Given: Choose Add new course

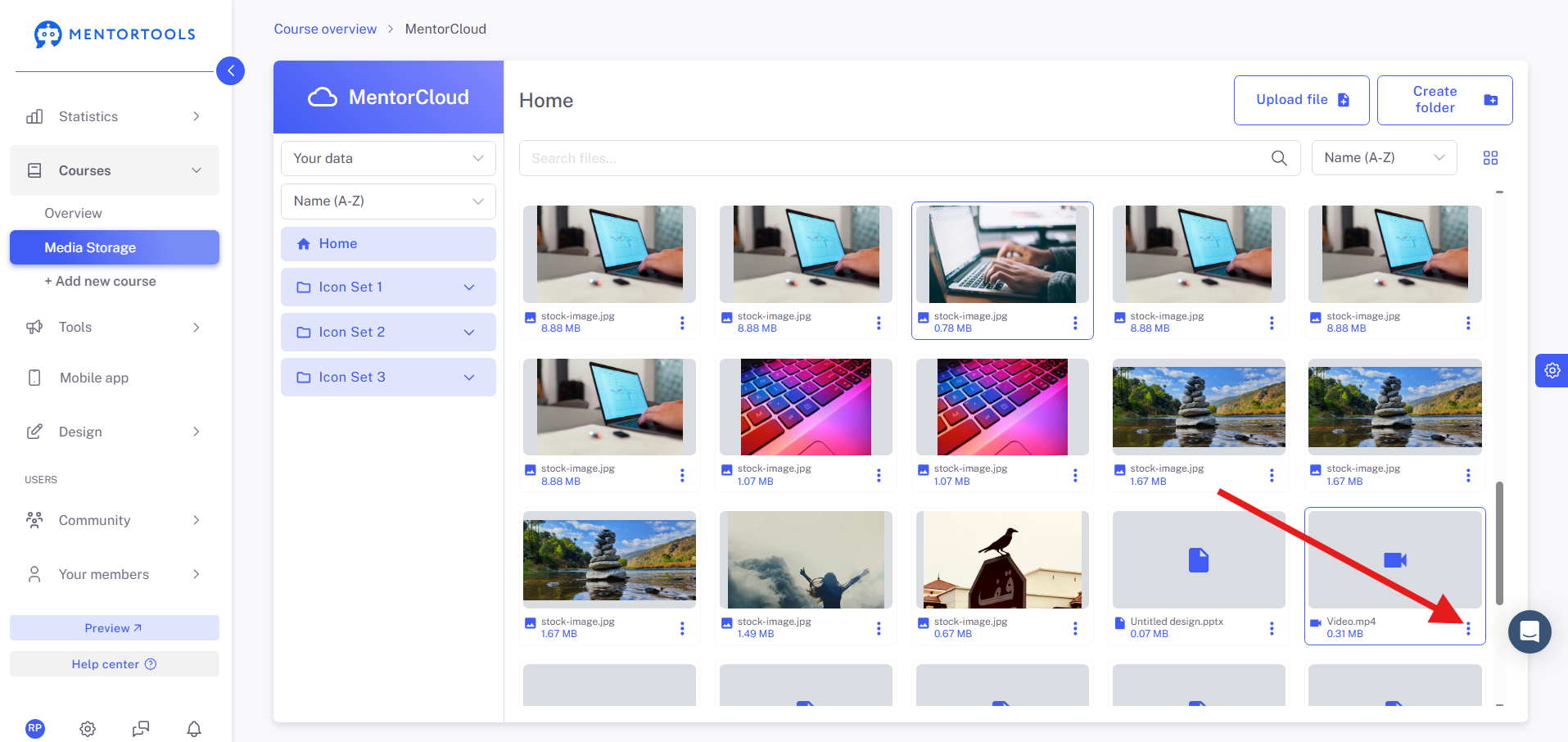Looking at the screenshot, I should pos(100,281).
